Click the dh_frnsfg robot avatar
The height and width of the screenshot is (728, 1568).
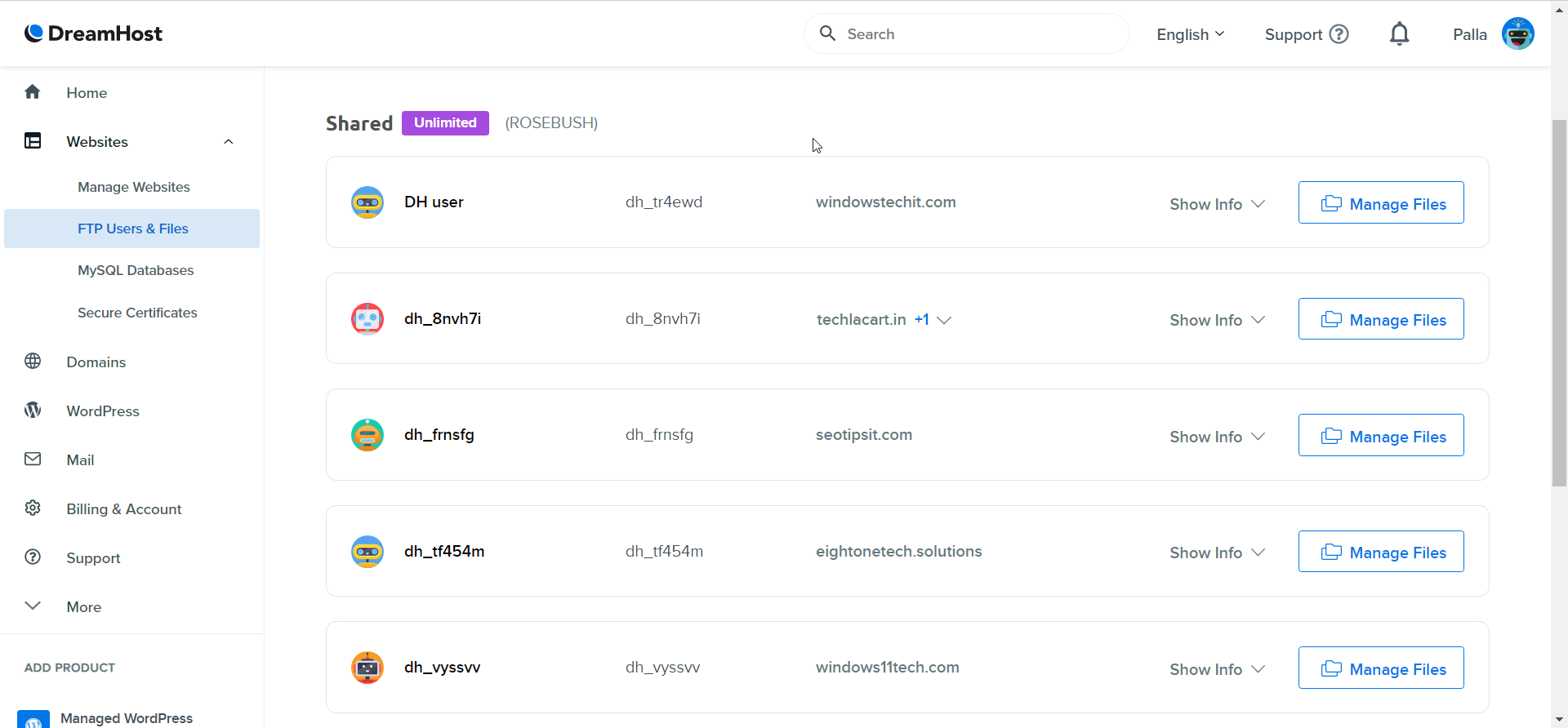click(x=367, y=435)
